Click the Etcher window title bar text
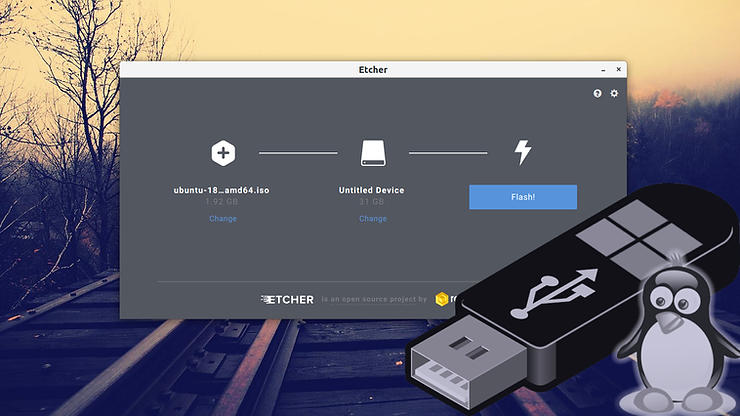740x416 pixels. click(373, 70)
